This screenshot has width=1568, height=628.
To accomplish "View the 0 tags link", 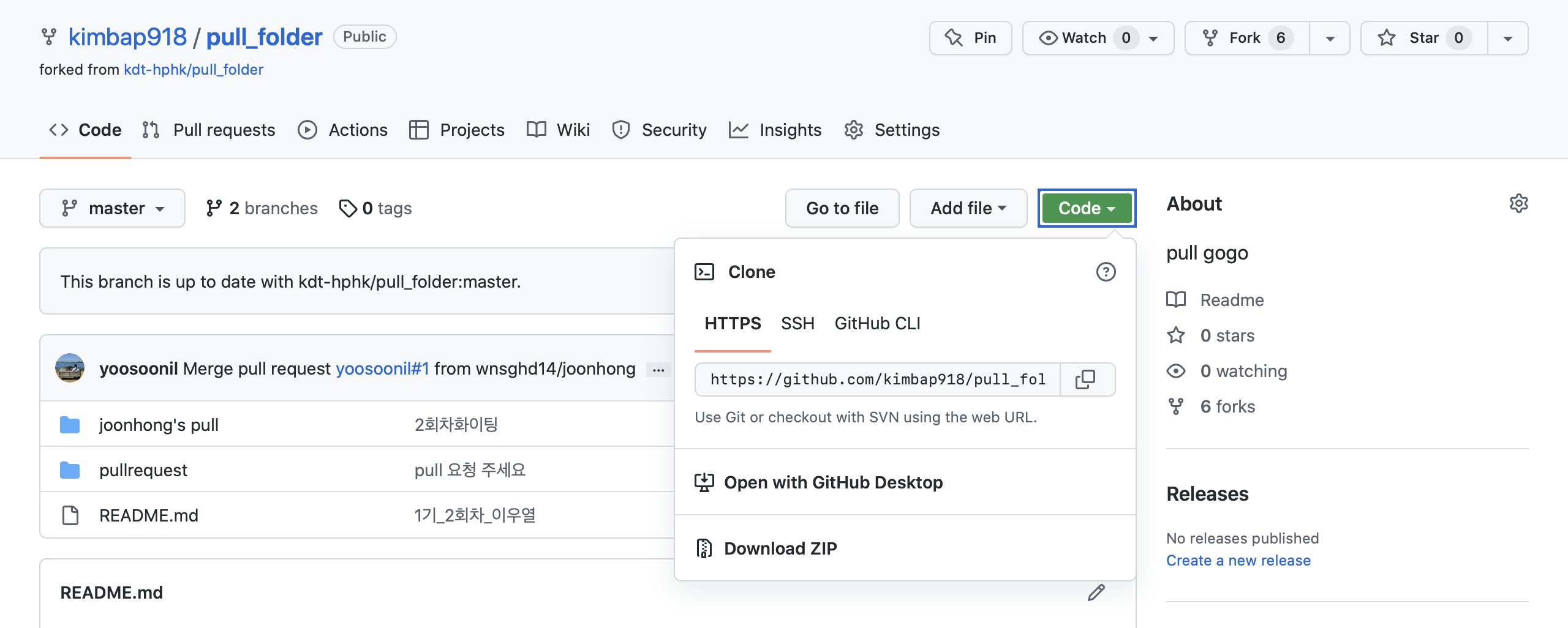I will click(x=375, y=208).
